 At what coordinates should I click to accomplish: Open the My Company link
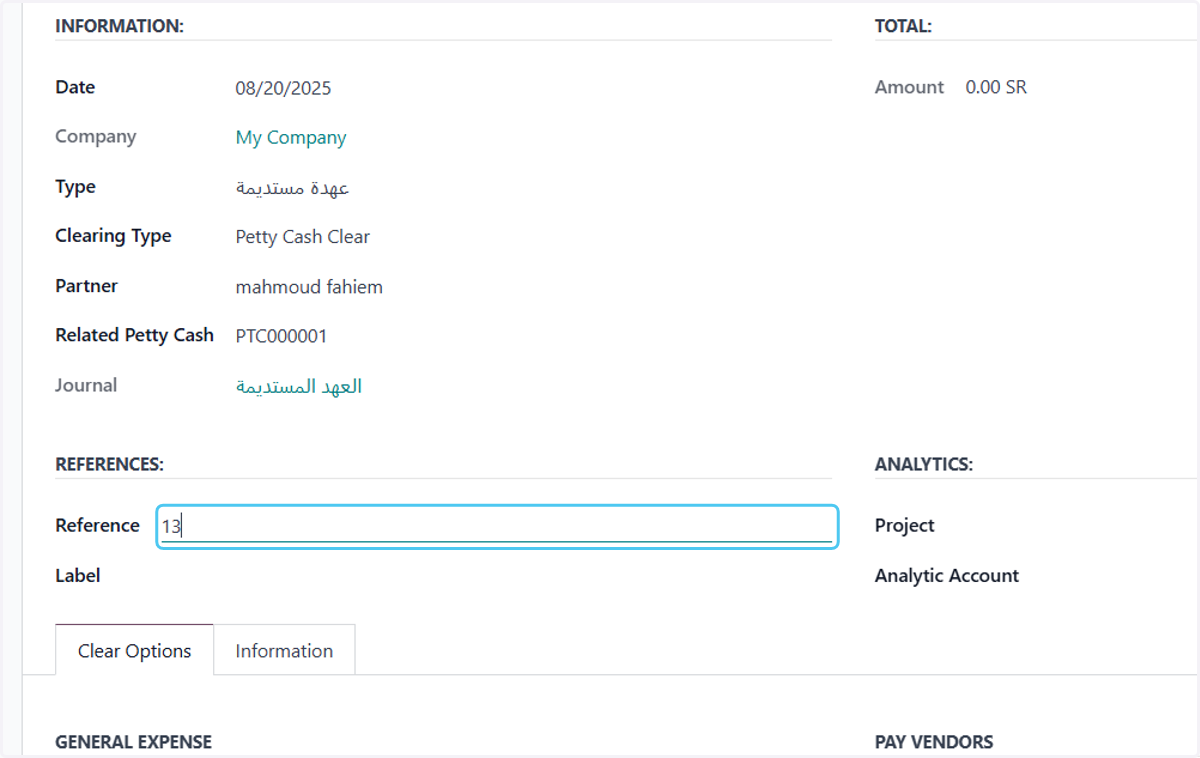291,138
